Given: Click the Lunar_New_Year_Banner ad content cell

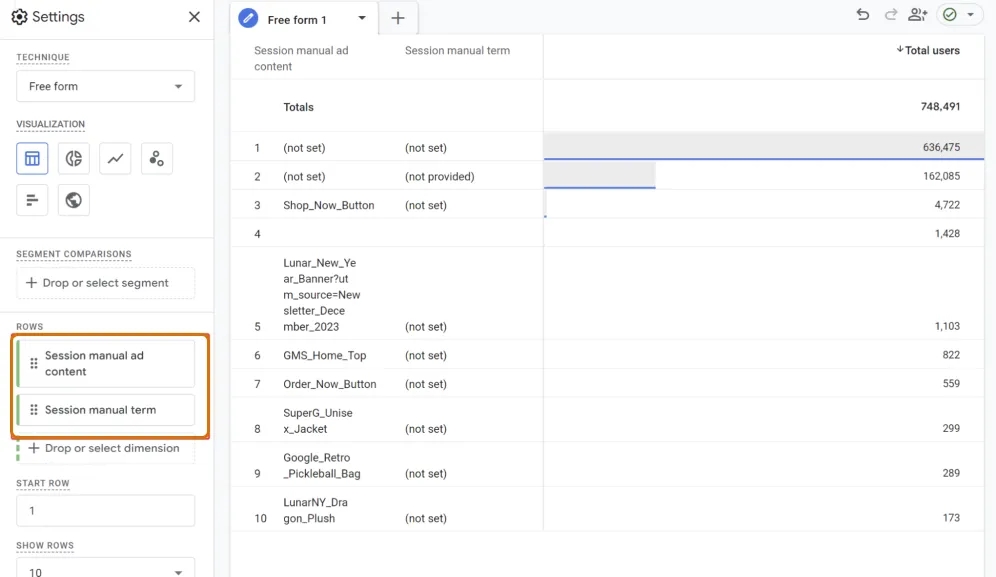Looking at the screenshot, I should pos(321,295).
